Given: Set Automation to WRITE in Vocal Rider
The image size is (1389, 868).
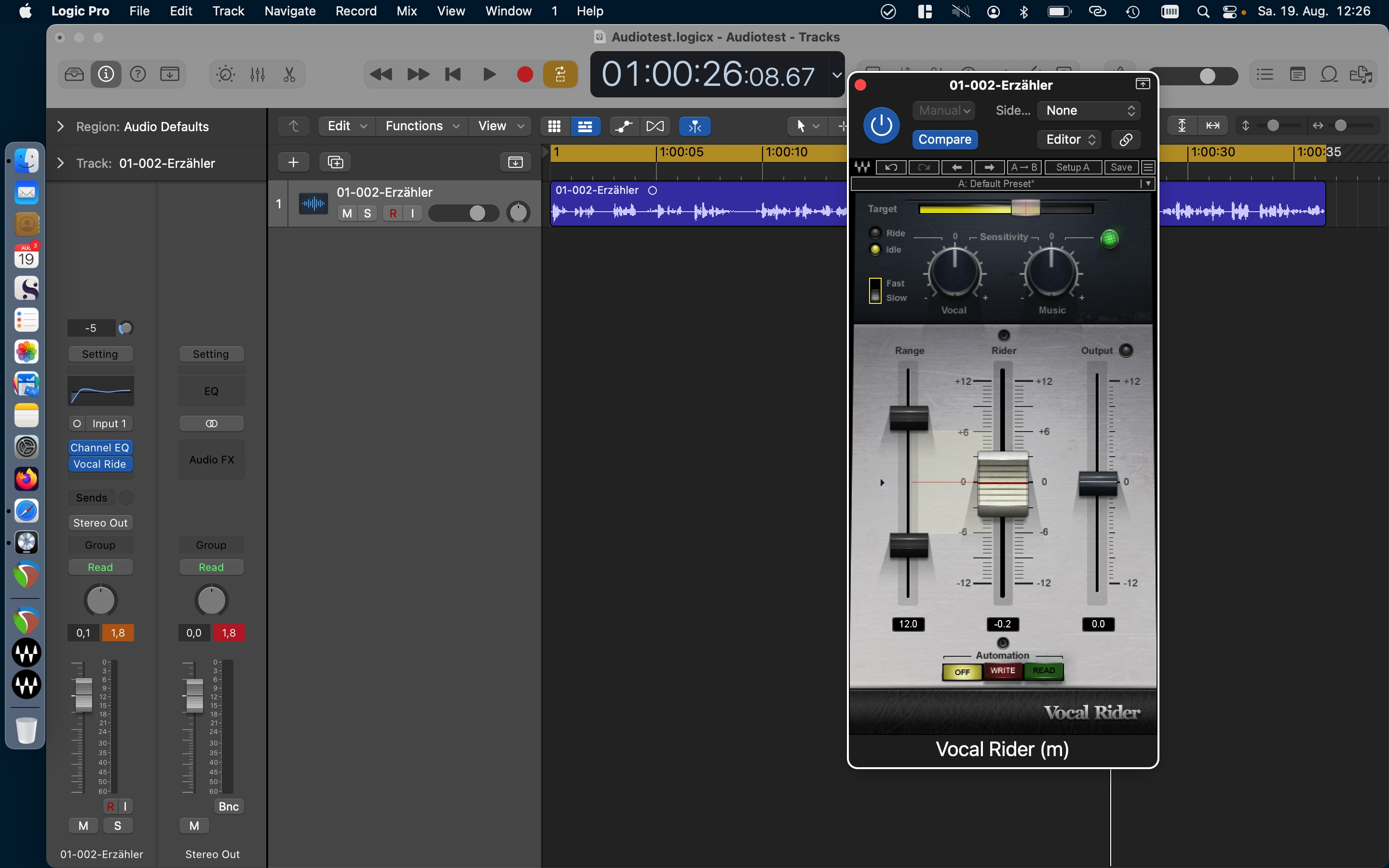Looking at the screenshot, I should pos(1003,671).
